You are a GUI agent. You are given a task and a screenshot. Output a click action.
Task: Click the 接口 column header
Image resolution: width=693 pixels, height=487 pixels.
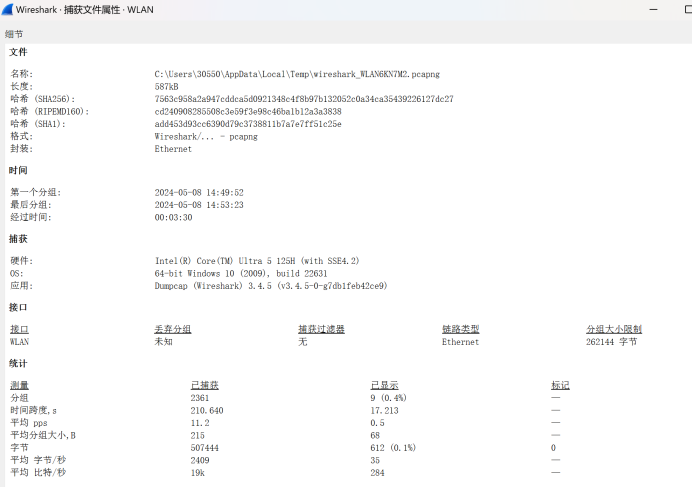tap(19, 329)
